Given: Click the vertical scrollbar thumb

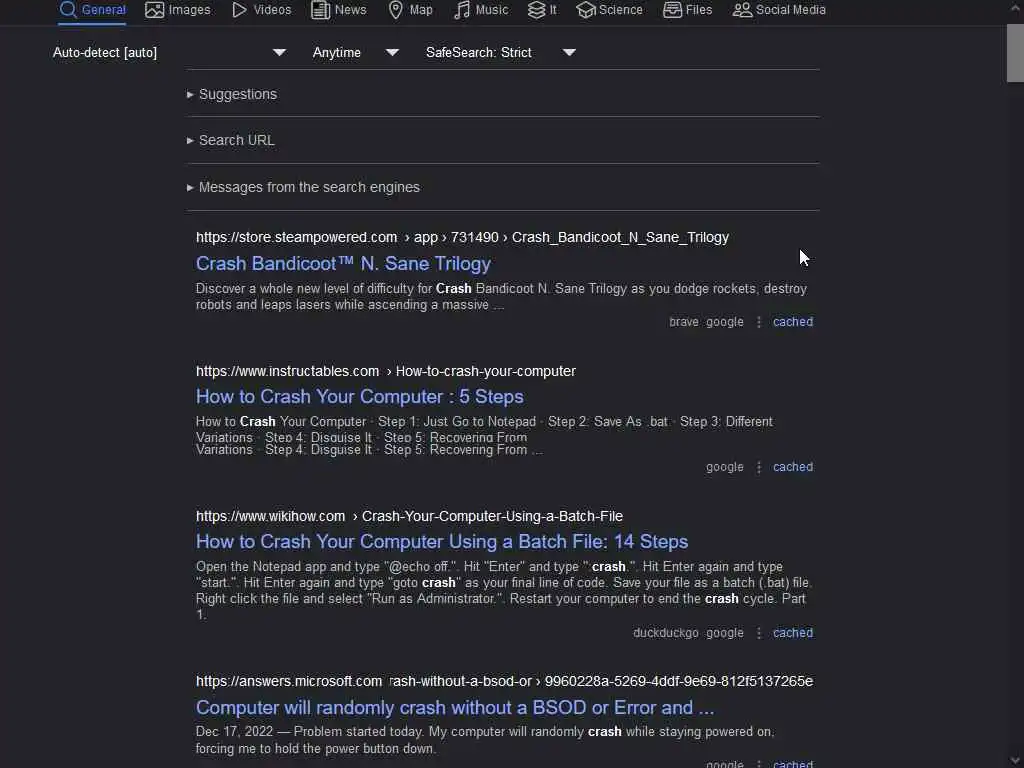Looking at the screenshot, I should 1015,54.
